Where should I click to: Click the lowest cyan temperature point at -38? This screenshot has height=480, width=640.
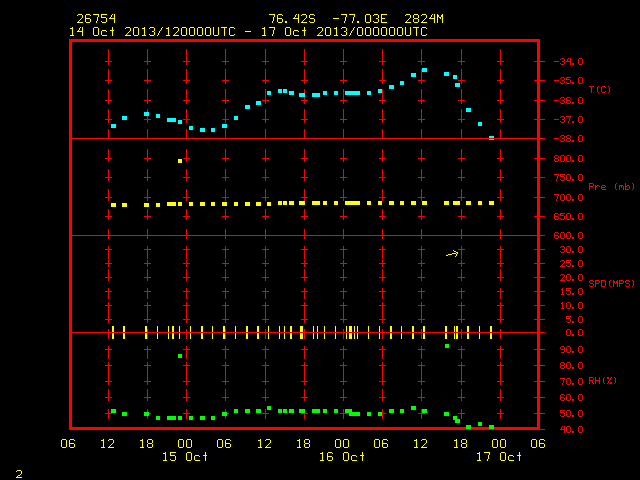click(x=491, y=138)
